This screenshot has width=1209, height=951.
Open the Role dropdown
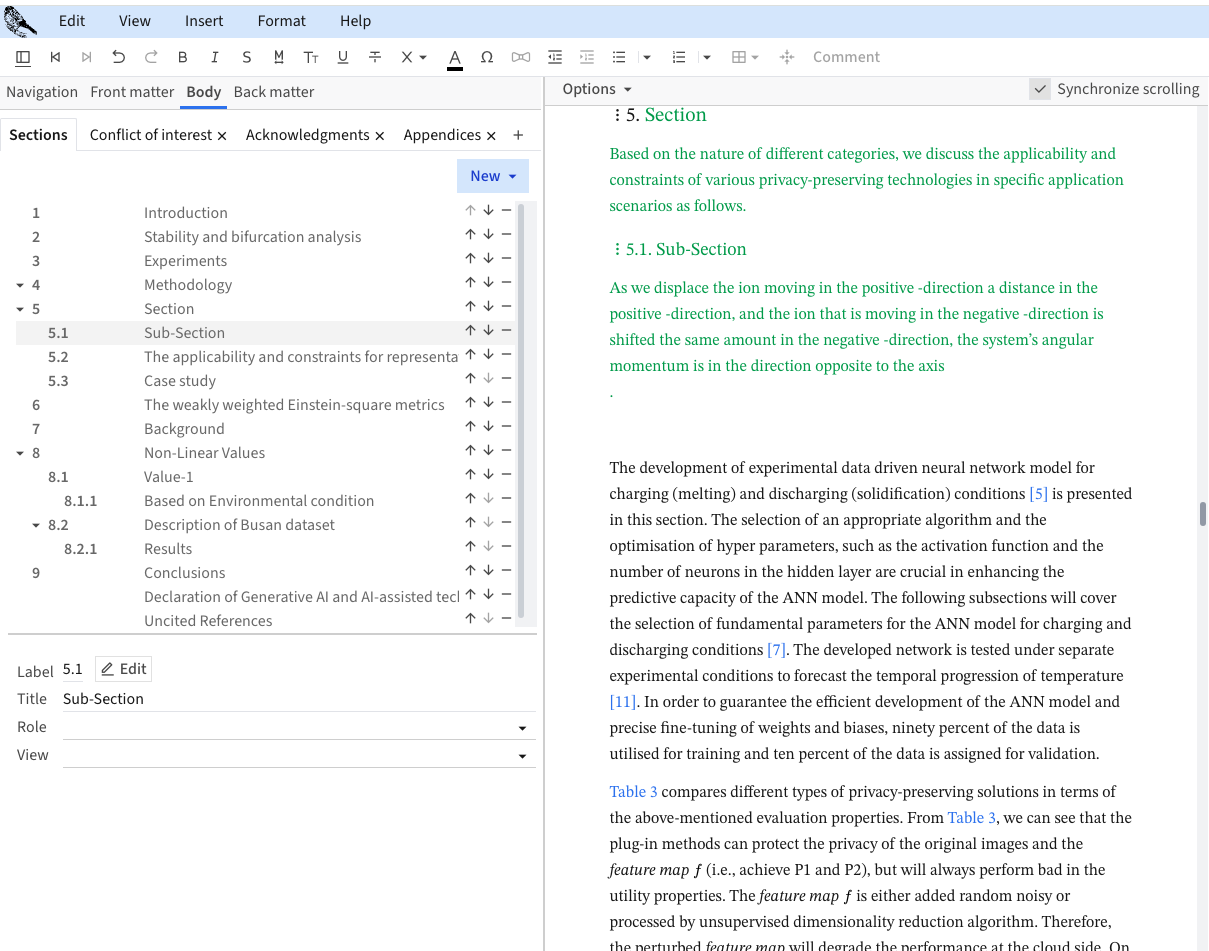tap(522, 728)
